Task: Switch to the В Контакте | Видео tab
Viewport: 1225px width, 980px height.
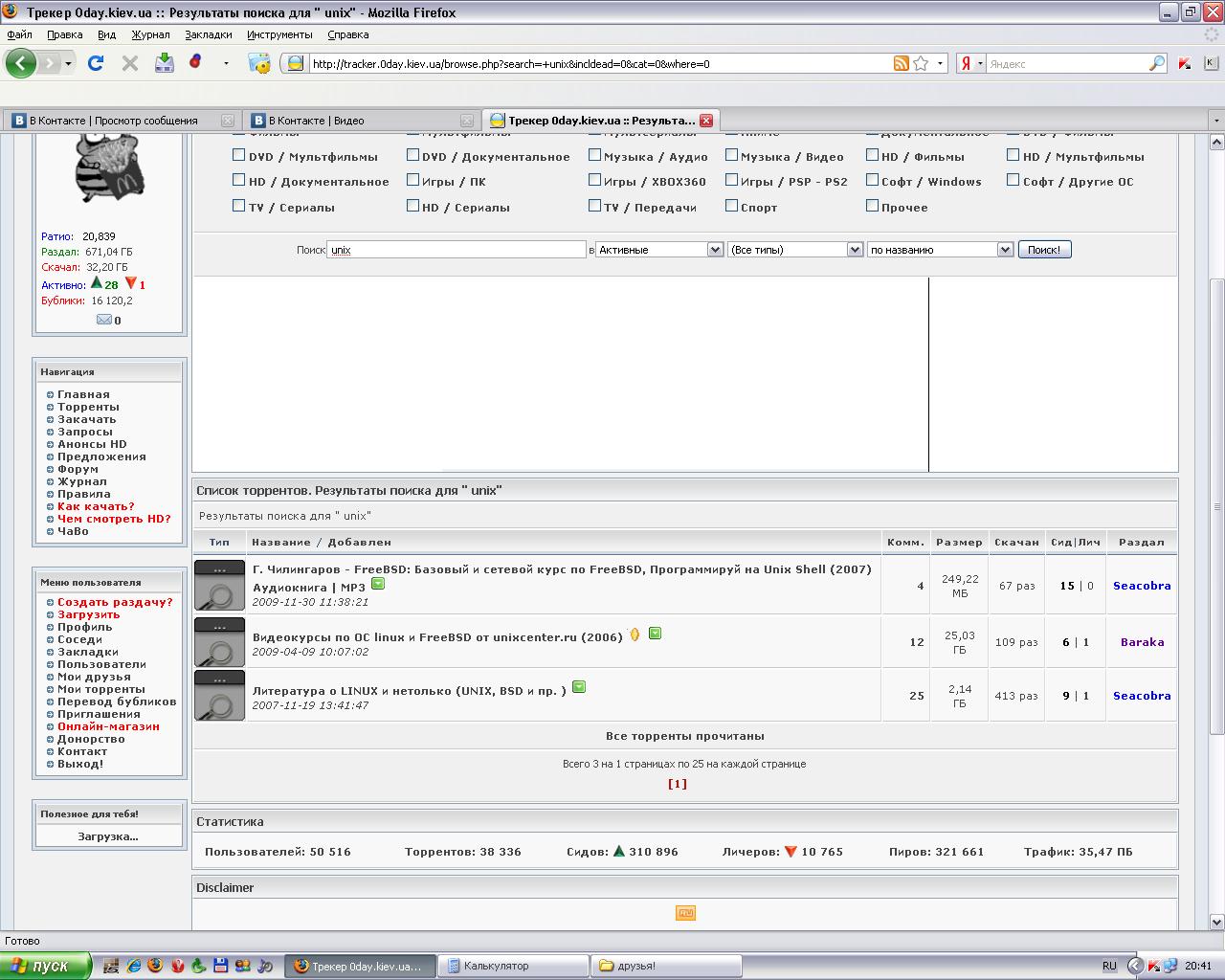Action: coord(361,121)
